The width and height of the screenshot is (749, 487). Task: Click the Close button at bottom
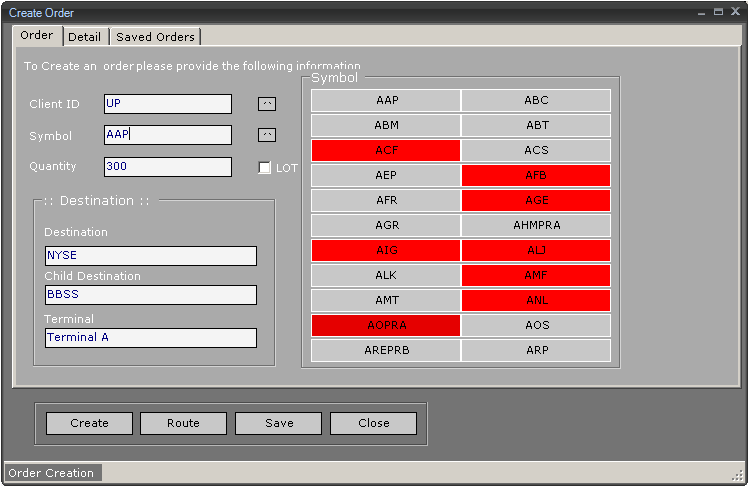click(373, 423)
